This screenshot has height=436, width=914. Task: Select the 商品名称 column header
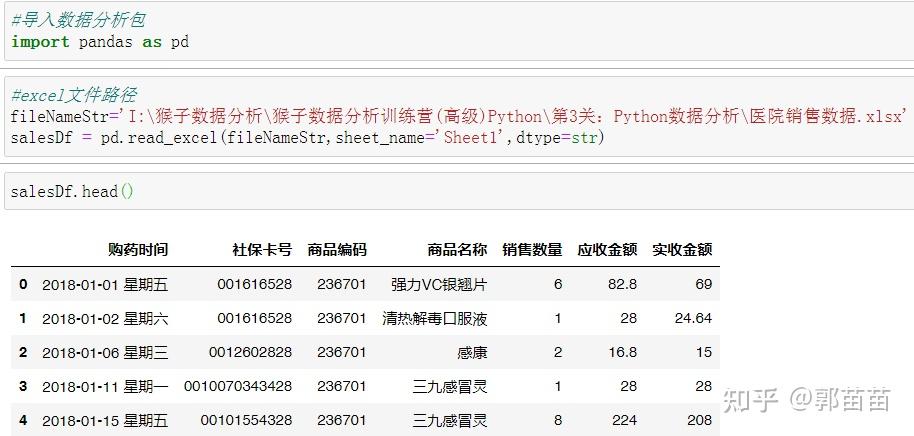click(457, 250)
